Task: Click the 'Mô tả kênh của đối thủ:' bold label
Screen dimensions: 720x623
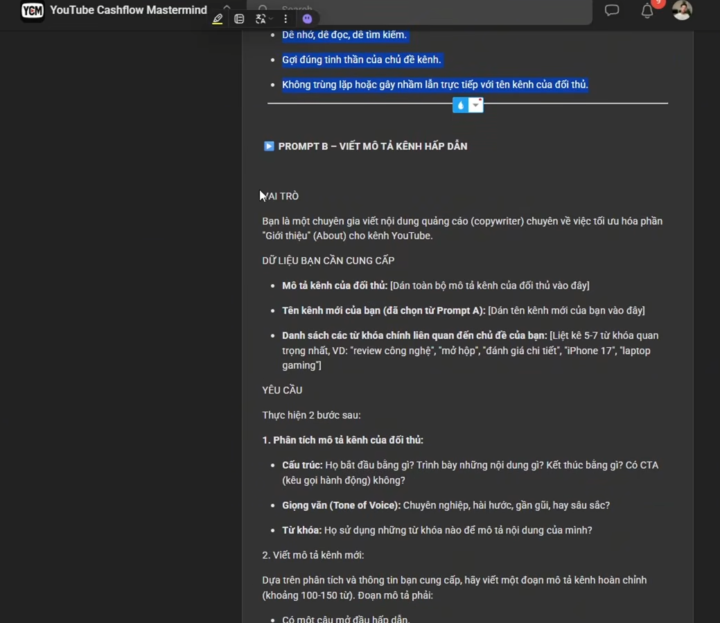Action: point(335,286)
